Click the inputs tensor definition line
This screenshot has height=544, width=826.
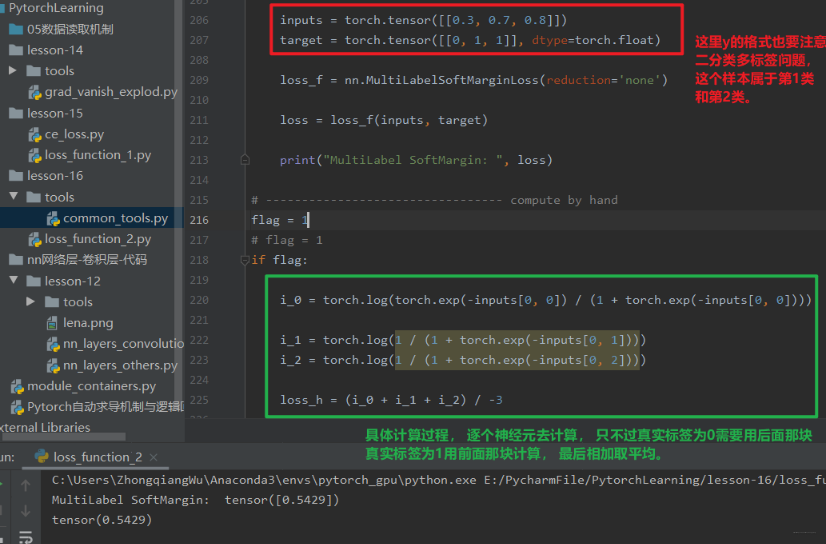click(x=423, y=20)
